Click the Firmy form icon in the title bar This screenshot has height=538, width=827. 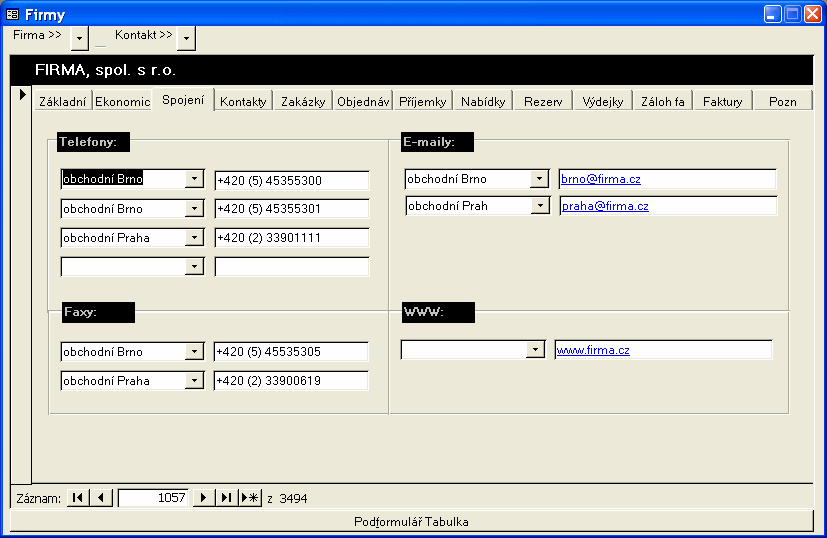click(13, 14)
